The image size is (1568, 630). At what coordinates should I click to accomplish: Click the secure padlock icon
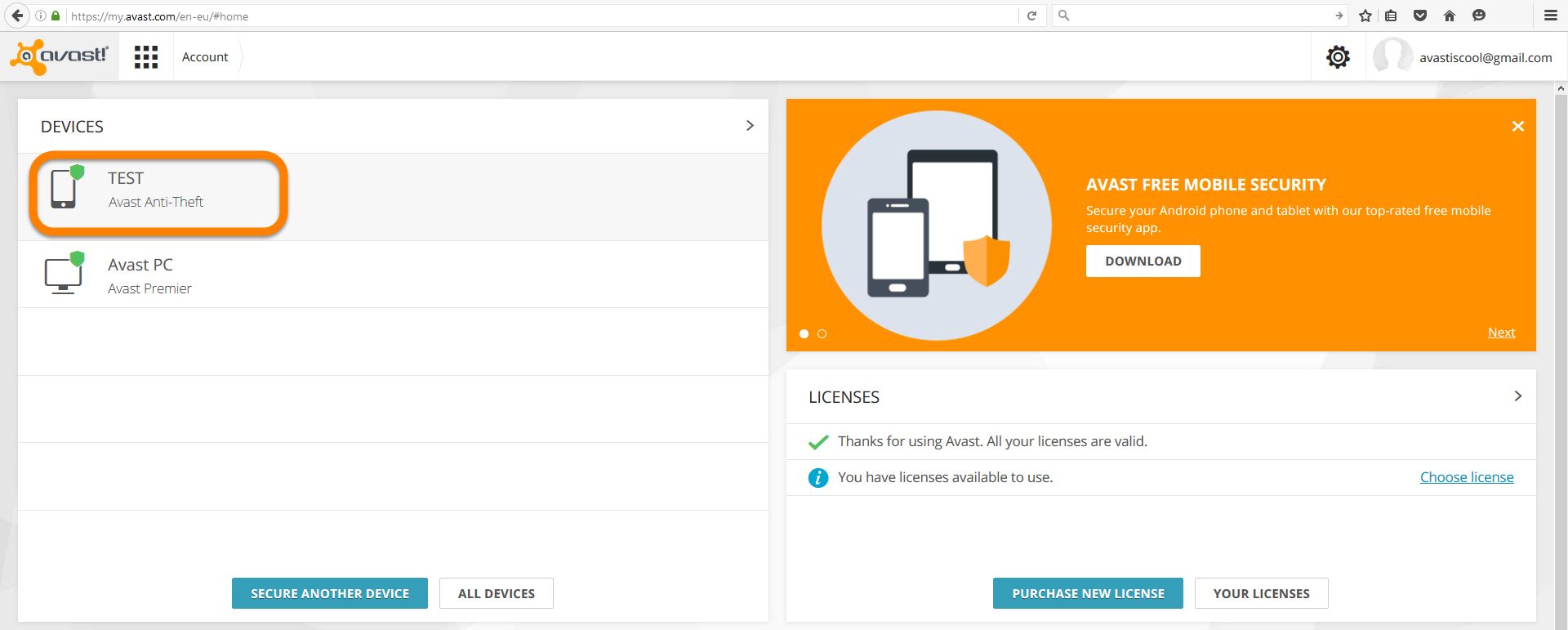pyautogui.click(x=56, y=16)
